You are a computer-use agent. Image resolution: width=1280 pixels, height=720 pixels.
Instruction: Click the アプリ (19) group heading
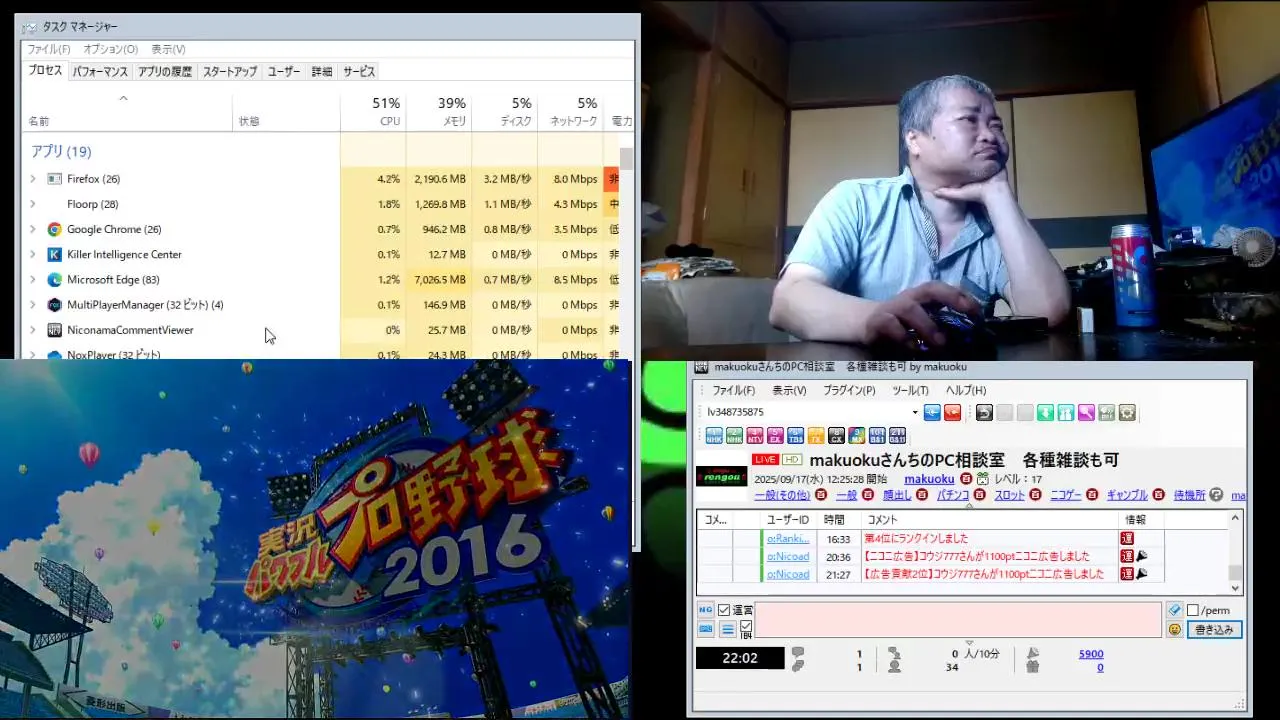pos(60,151)
